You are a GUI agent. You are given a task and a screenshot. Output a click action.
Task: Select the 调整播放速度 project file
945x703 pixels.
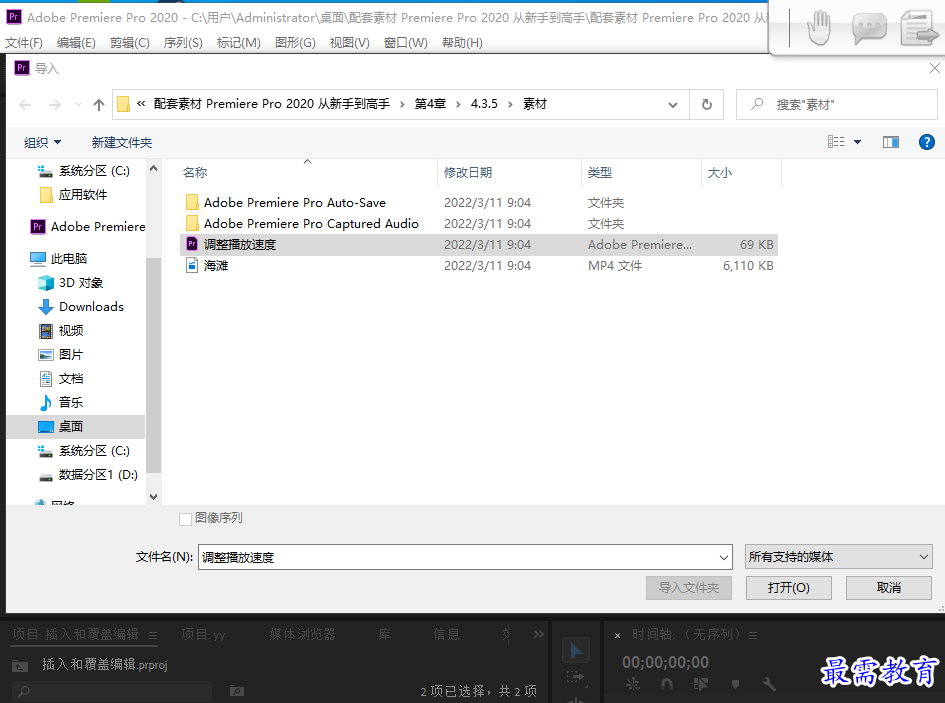(479, 245)
